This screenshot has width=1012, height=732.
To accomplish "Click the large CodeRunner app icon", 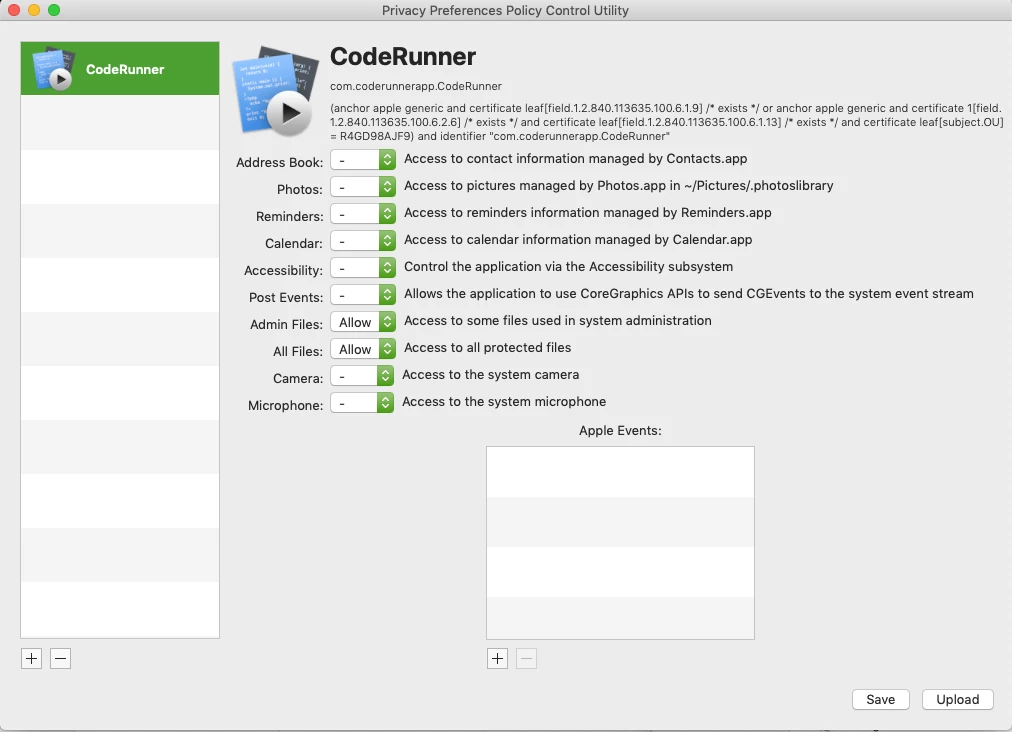I will 277,91.
